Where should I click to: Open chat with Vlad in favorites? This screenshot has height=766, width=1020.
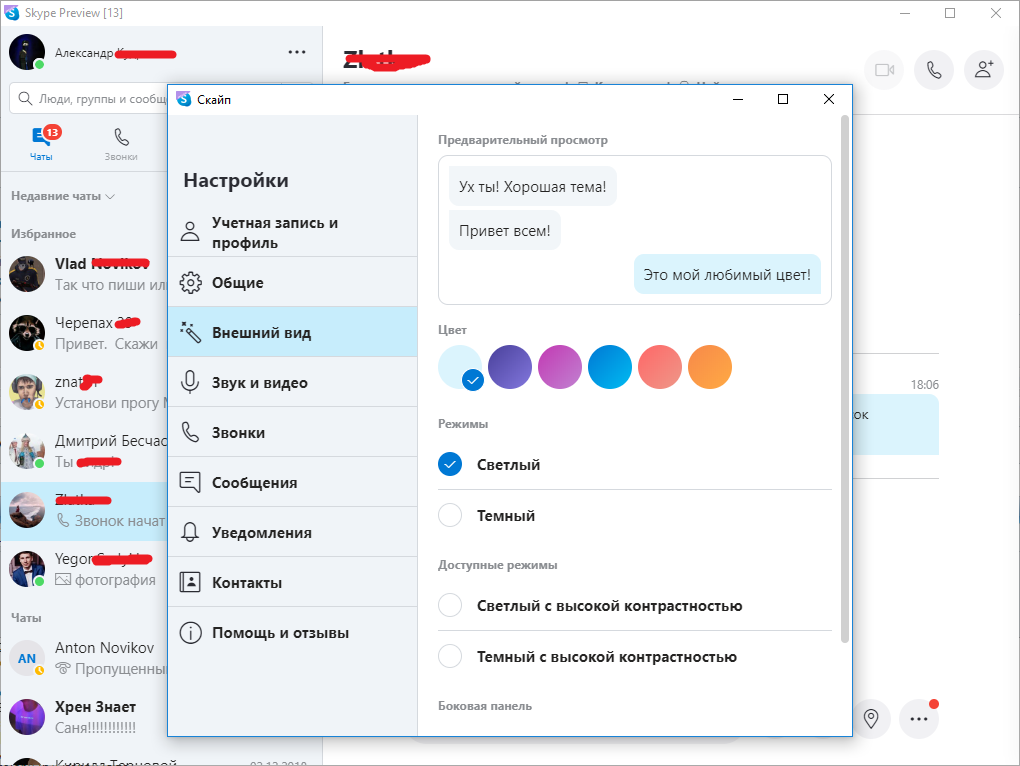85,274
